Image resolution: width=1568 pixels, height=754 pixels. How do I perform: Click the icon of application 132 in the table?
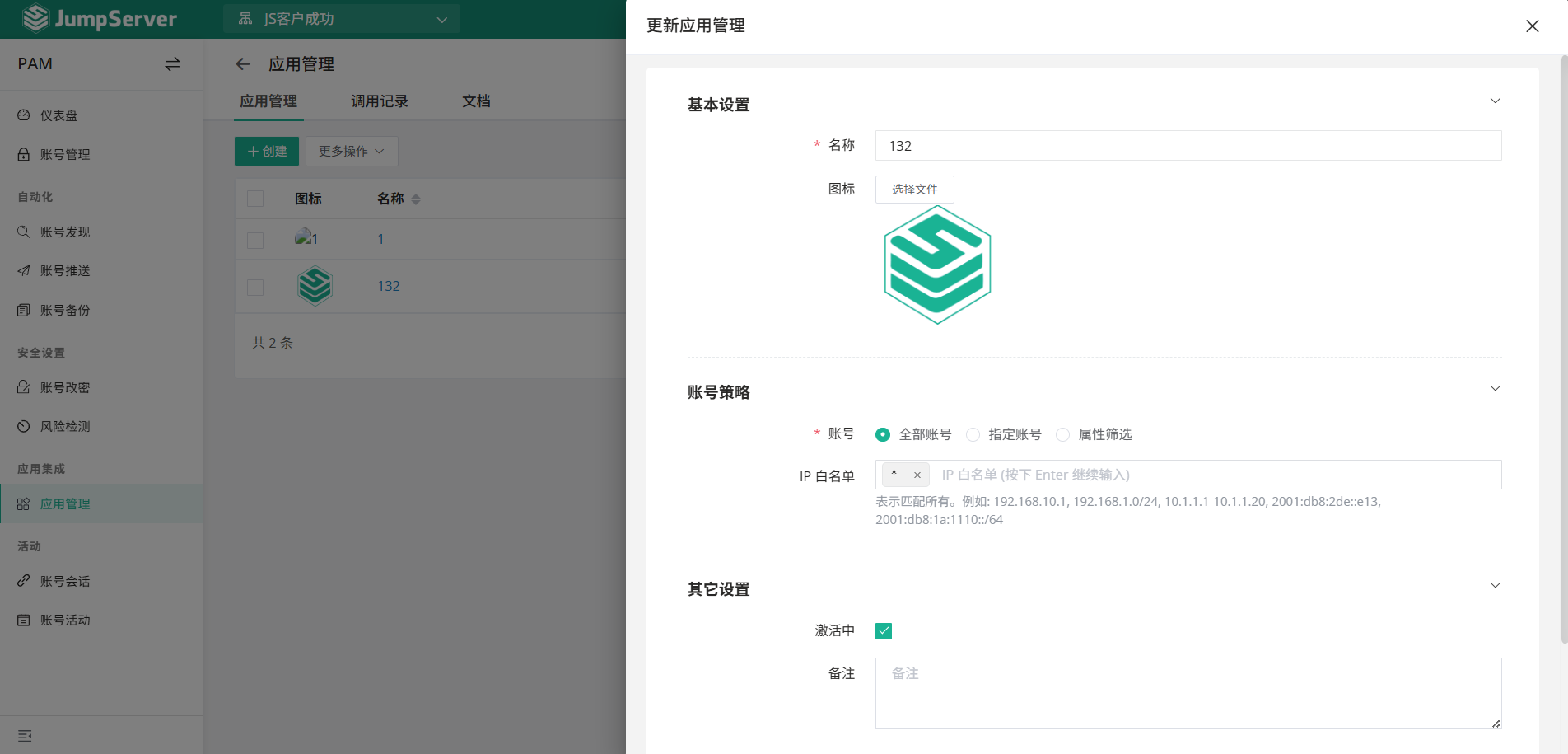315,286
